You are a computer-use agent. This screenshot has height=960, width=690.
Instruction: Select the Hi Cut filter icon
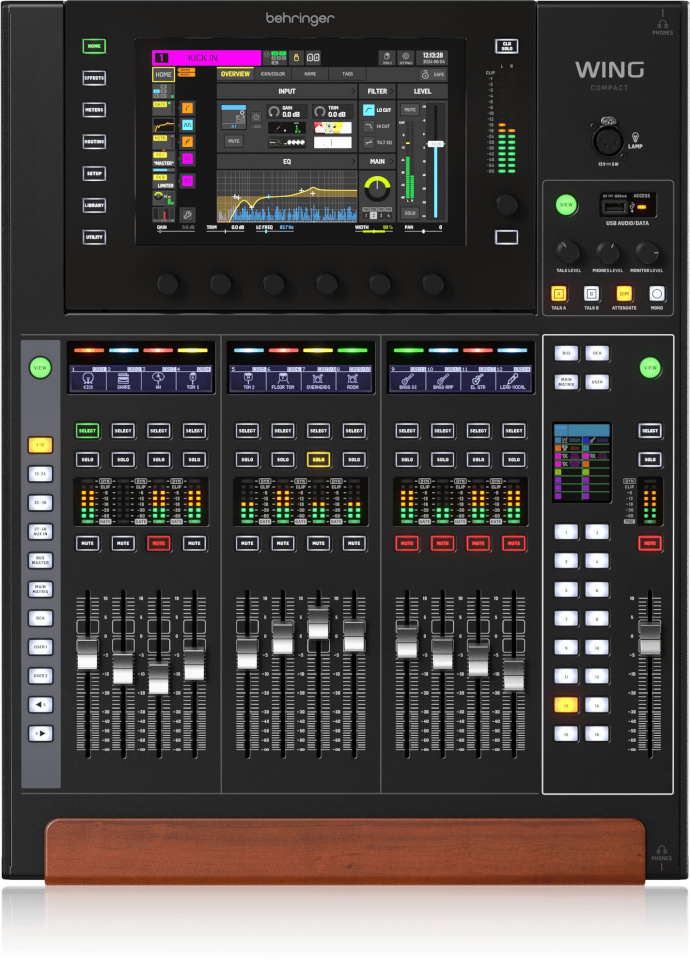click(x=369, y=126)
